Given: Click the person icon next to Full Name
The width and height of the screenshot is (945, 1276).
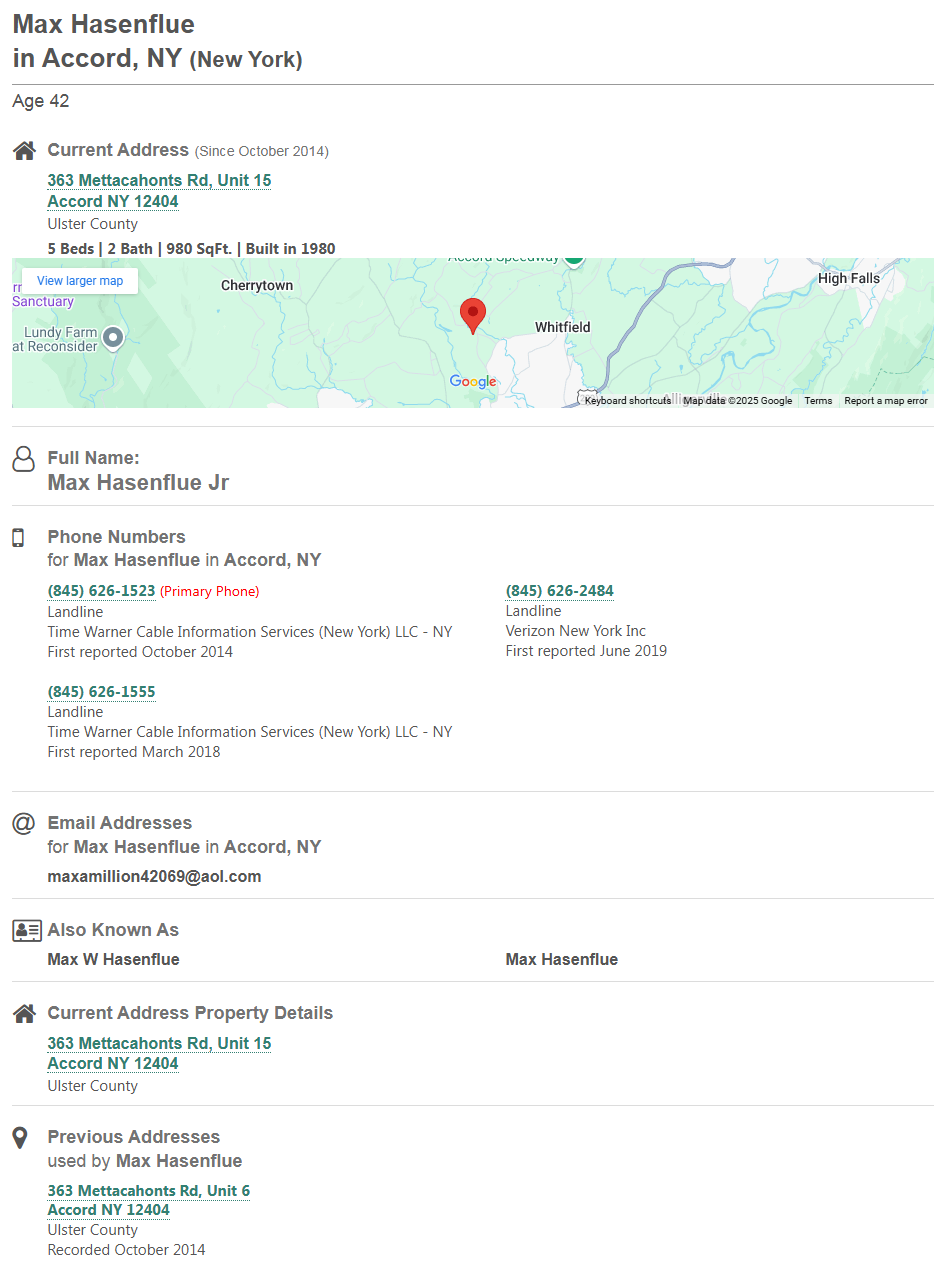Looking at the screenshot, I should coord(23,459).
